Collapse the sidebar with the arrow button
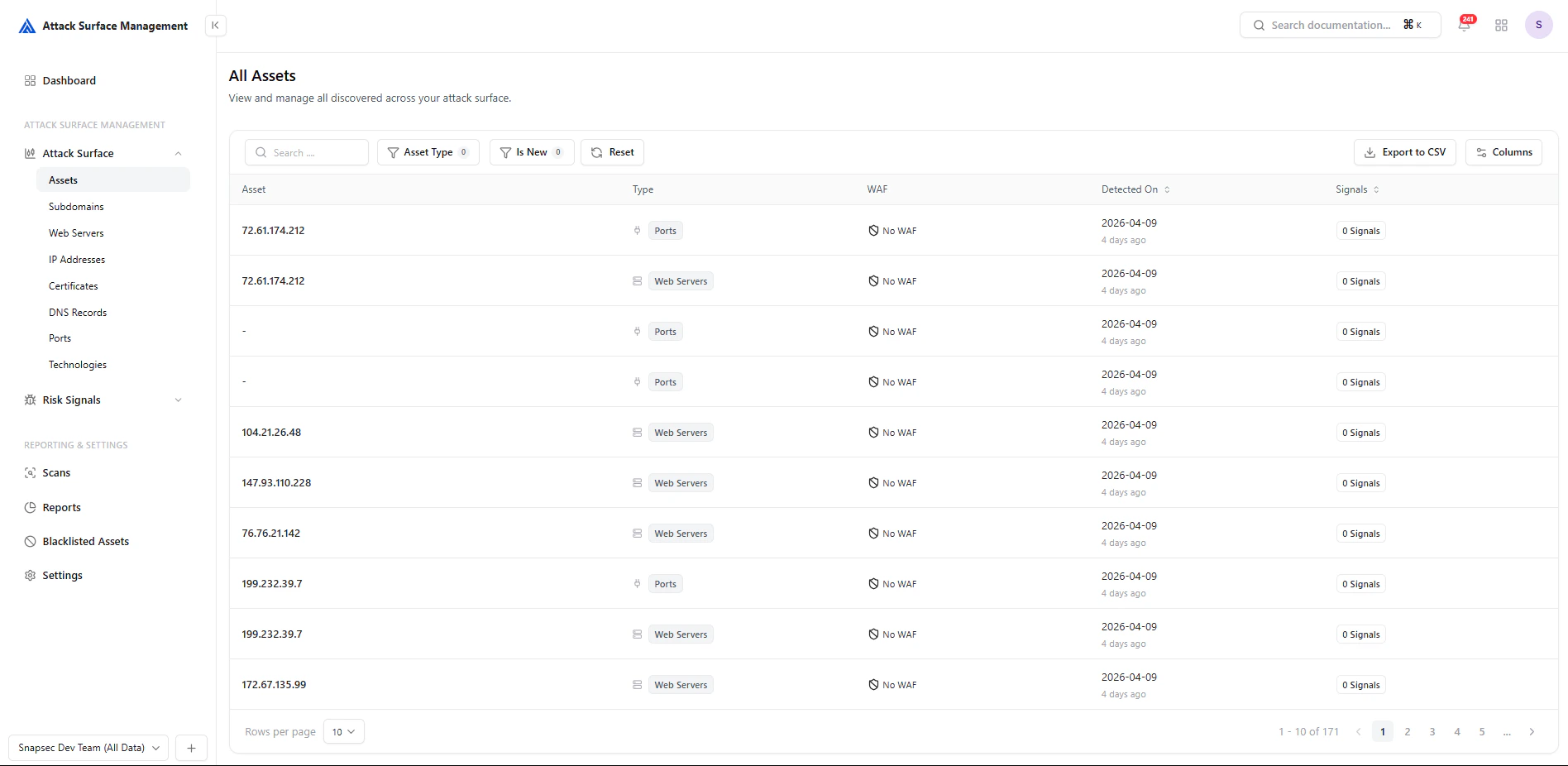Screen dimensions: 1568x766 click(215, 26)
